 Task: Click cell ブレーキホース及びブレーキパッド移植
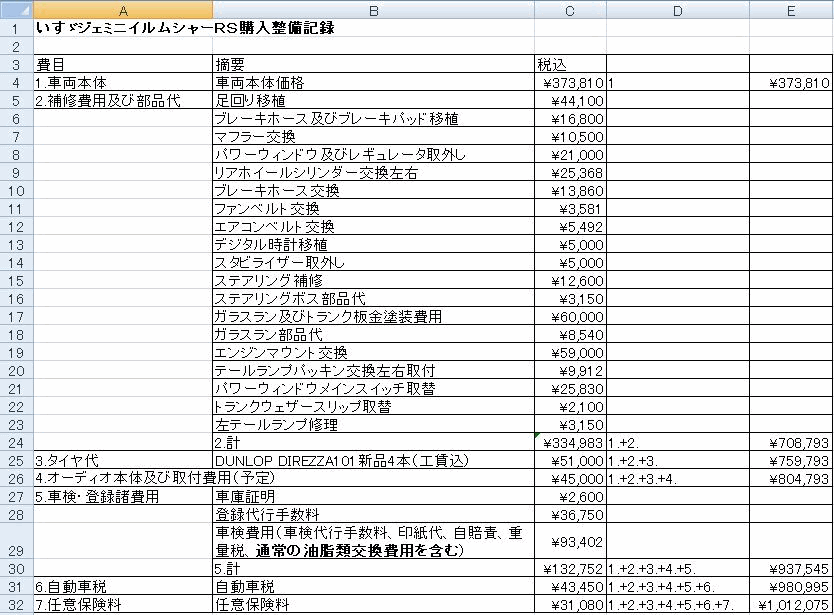tap(373, 119)
